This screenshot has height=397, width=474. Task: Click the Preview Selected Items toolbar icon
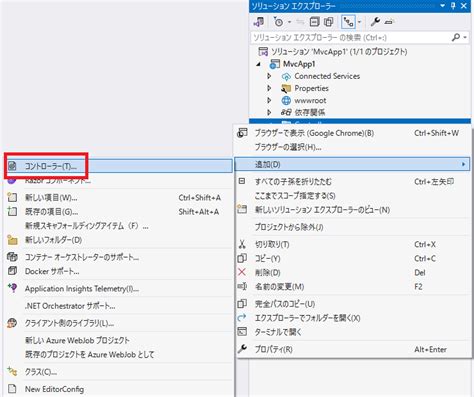(x=389, y=22)
